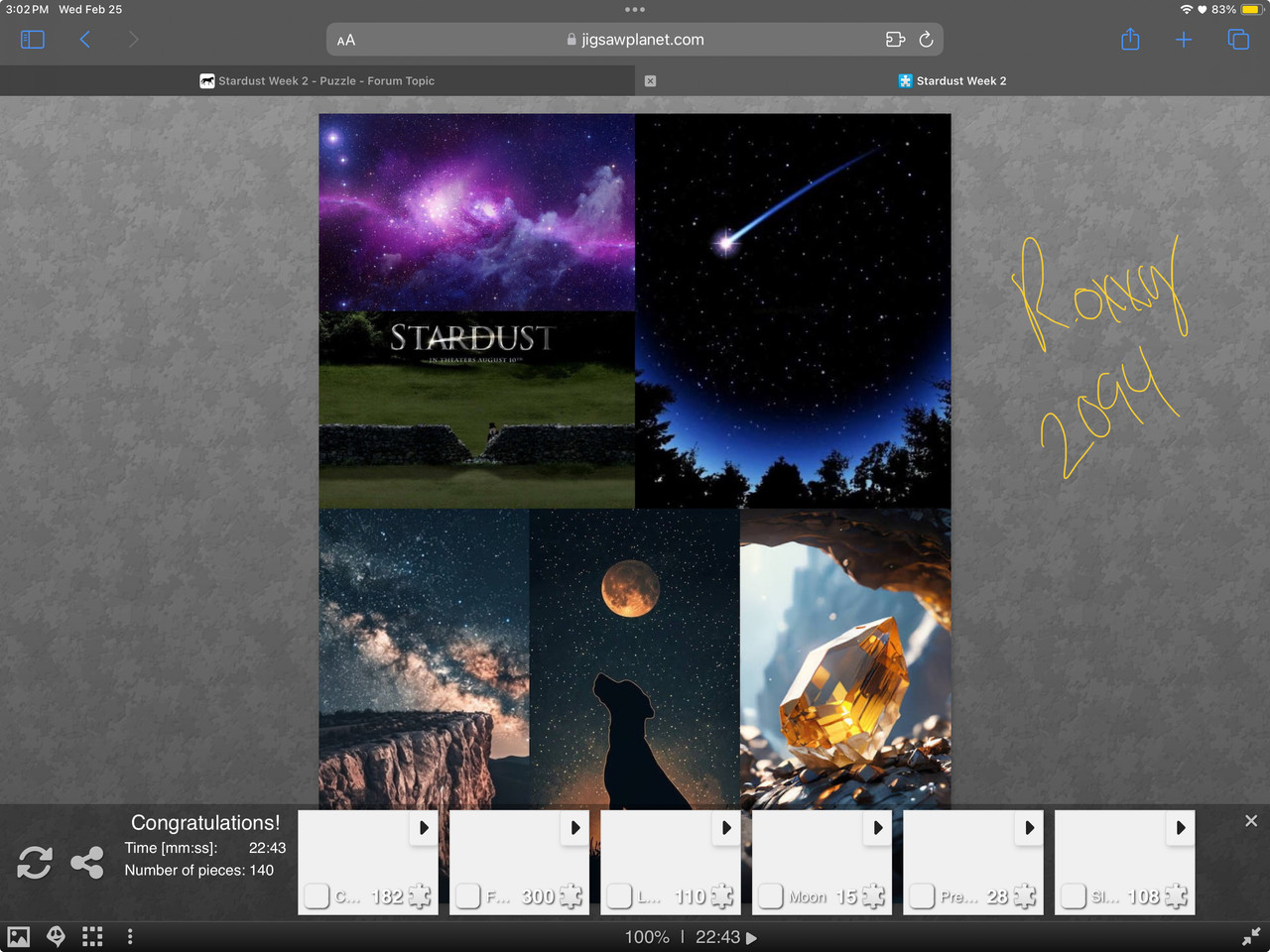The width and height of the screenshot is (1270, 952).
Task: Open the 182-piece puzzle thumbnail
Action: pyautogui.click(x=368, y=862)
